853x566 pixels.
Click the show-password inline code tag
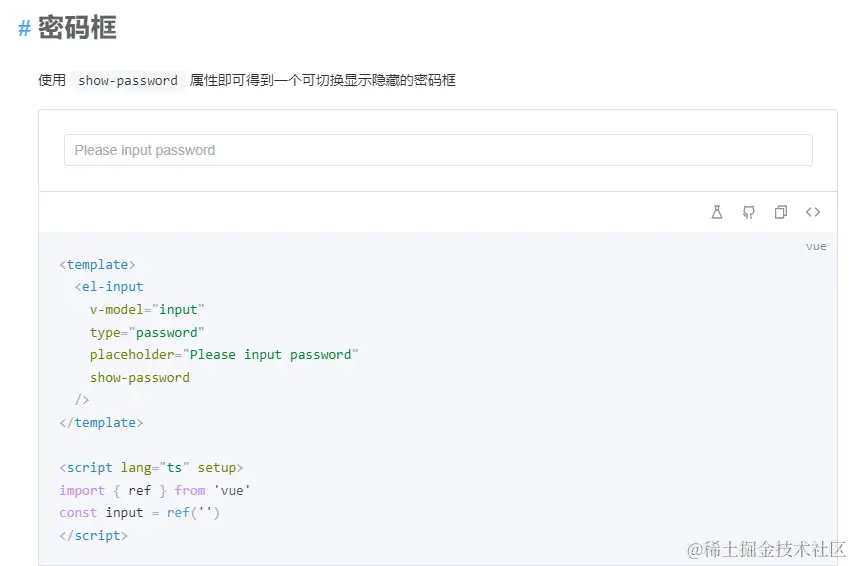pyautogui.click(x=128, y=81)
